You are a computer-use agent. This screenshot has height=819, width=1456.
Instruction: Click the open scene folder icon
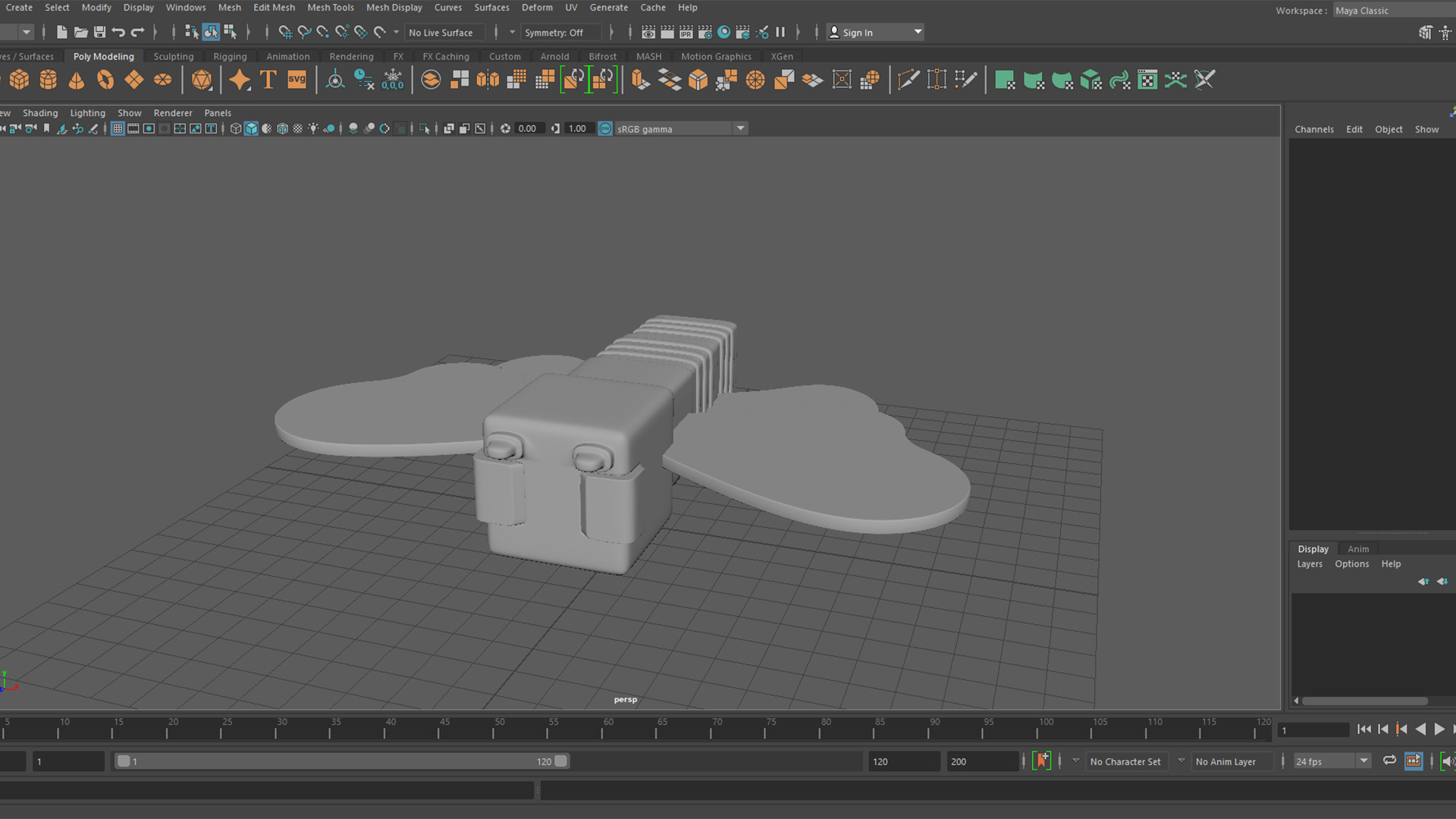click(x=80, y=32)
